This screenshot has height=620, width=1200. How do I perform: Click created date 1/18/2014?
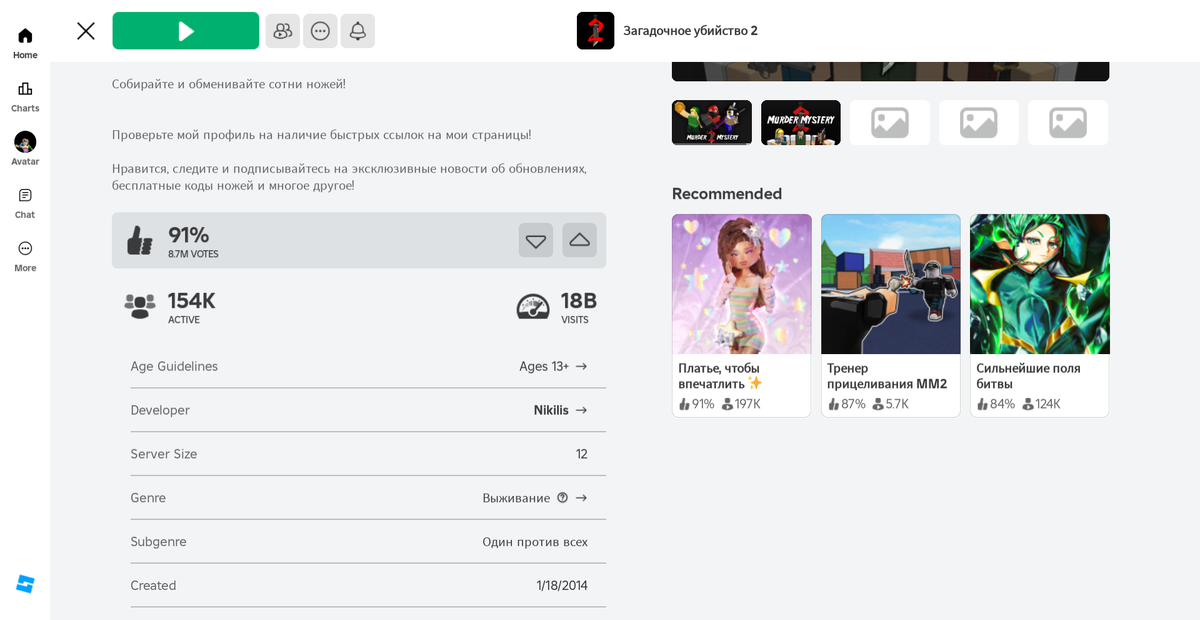562,586
